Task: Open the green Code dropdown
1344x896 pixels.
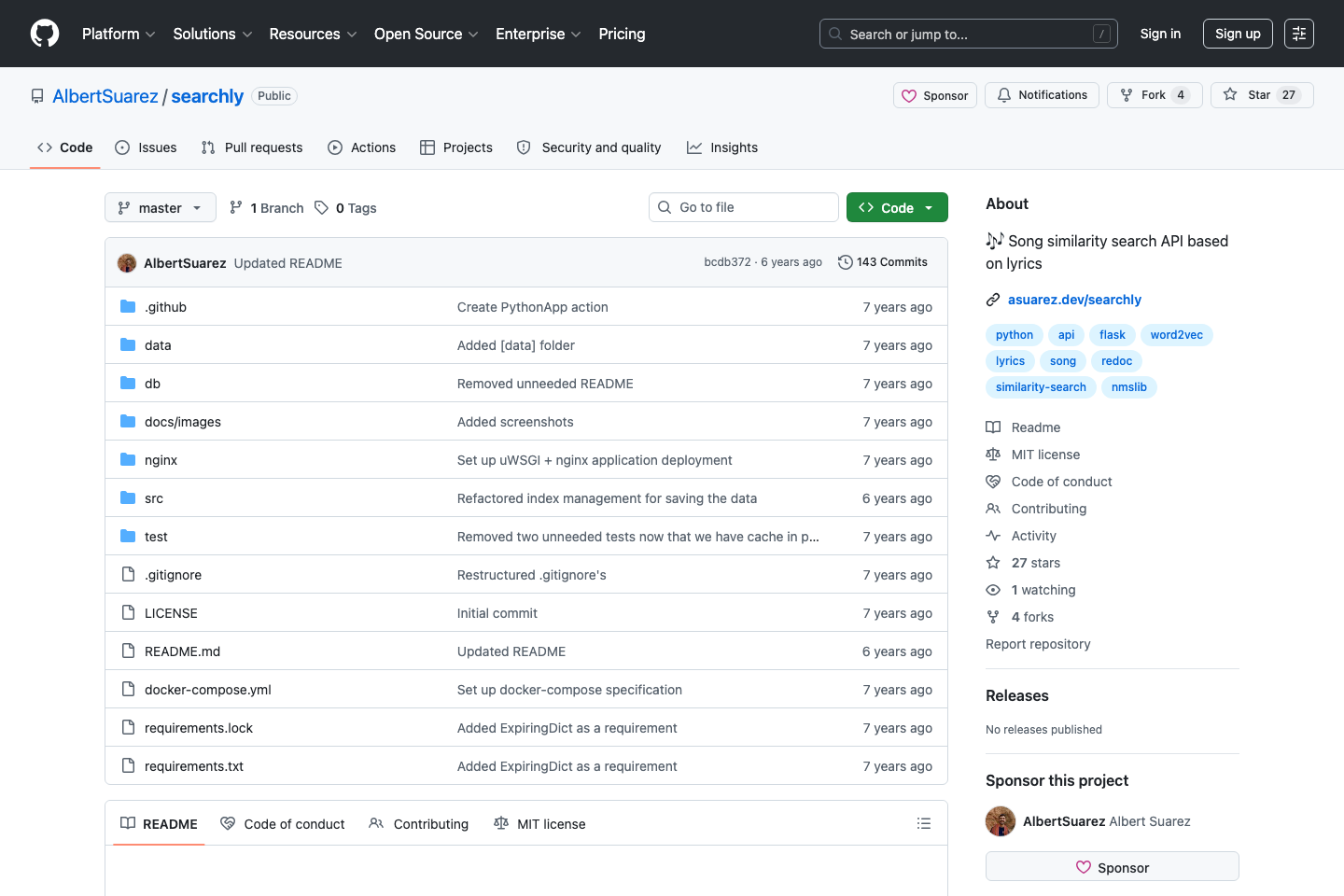Action: point(896,206)
